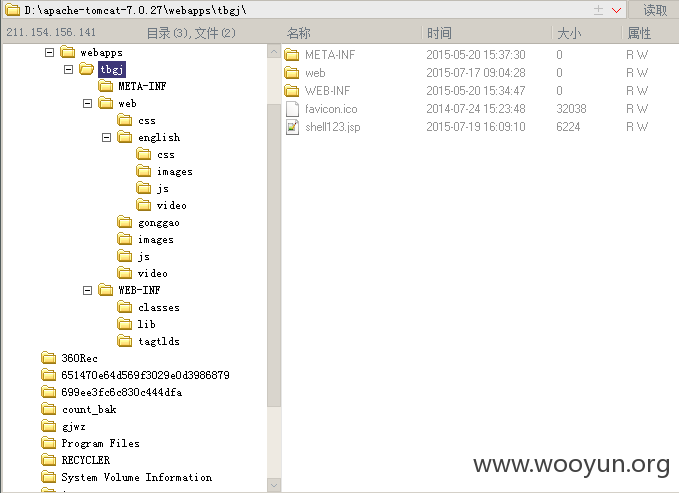Click the 目录(3), 文件(2) count label
679x493 pixels.
coord(191,33)
